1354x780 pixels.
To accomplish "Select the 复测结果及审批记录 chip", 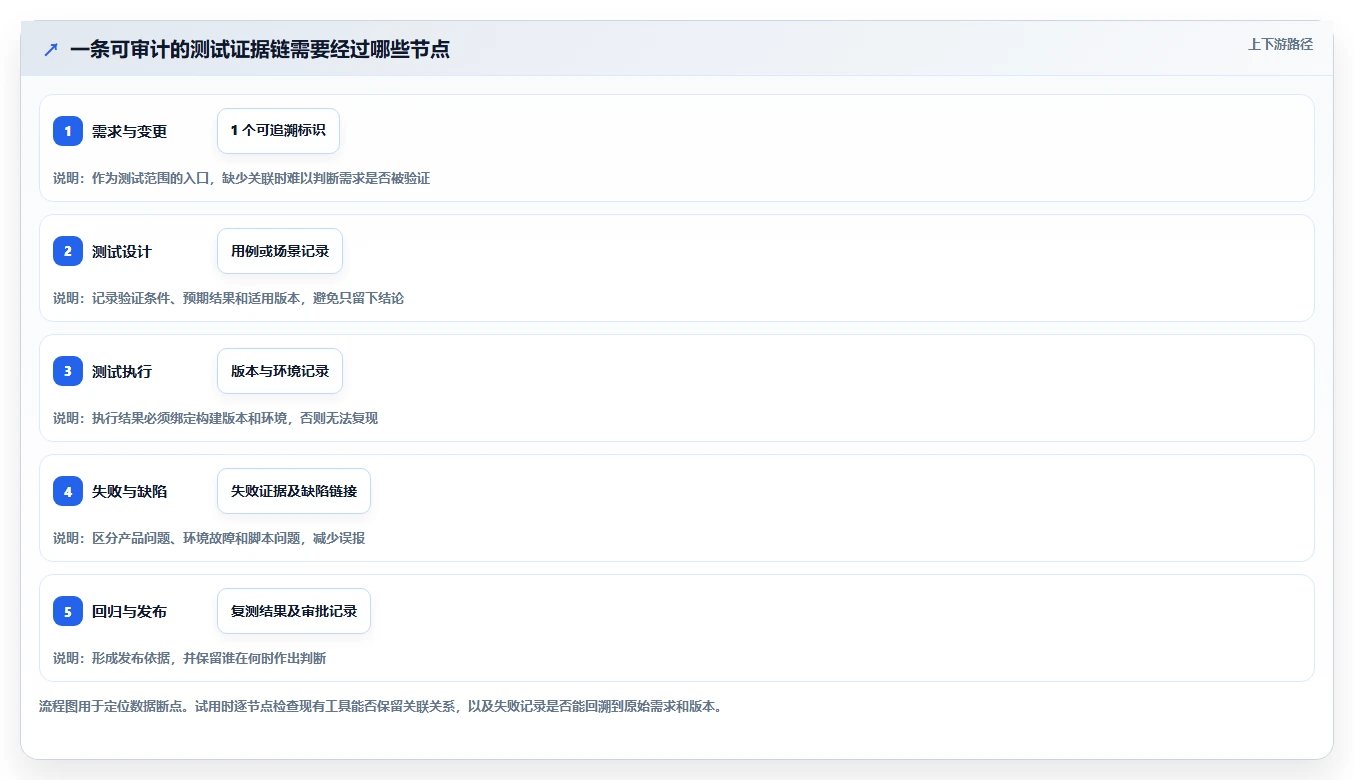I will pyautogui.click(x=294, y=611).
